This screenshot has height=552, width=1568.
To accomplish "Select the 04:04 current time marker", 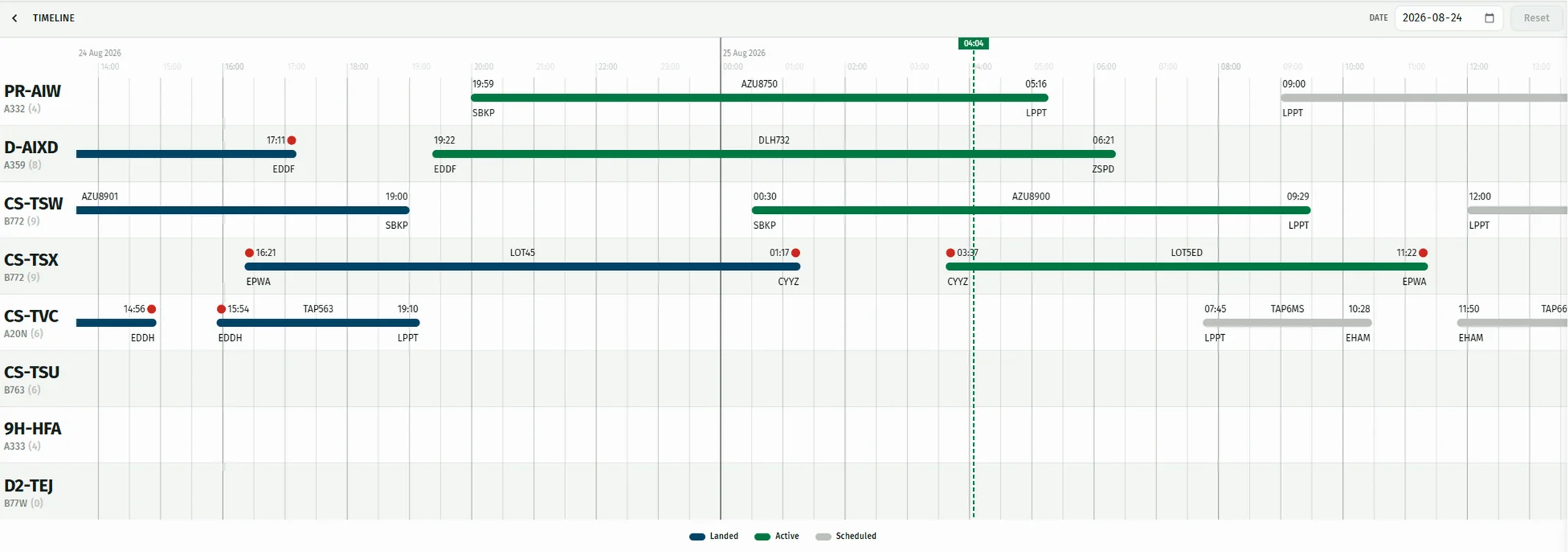I will [x=973, y=43].
